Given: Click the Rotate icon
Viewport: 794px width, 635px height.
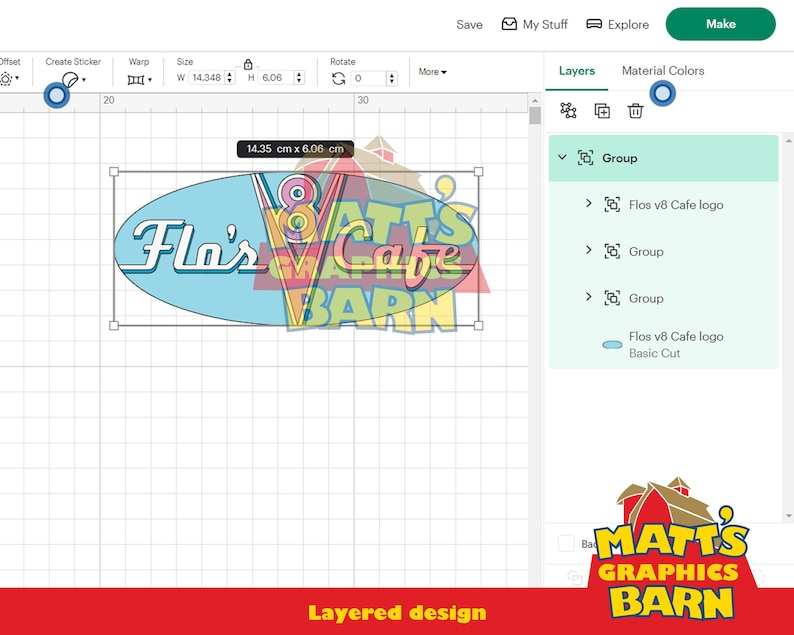Looking at the screenshot, I should 338,78.
